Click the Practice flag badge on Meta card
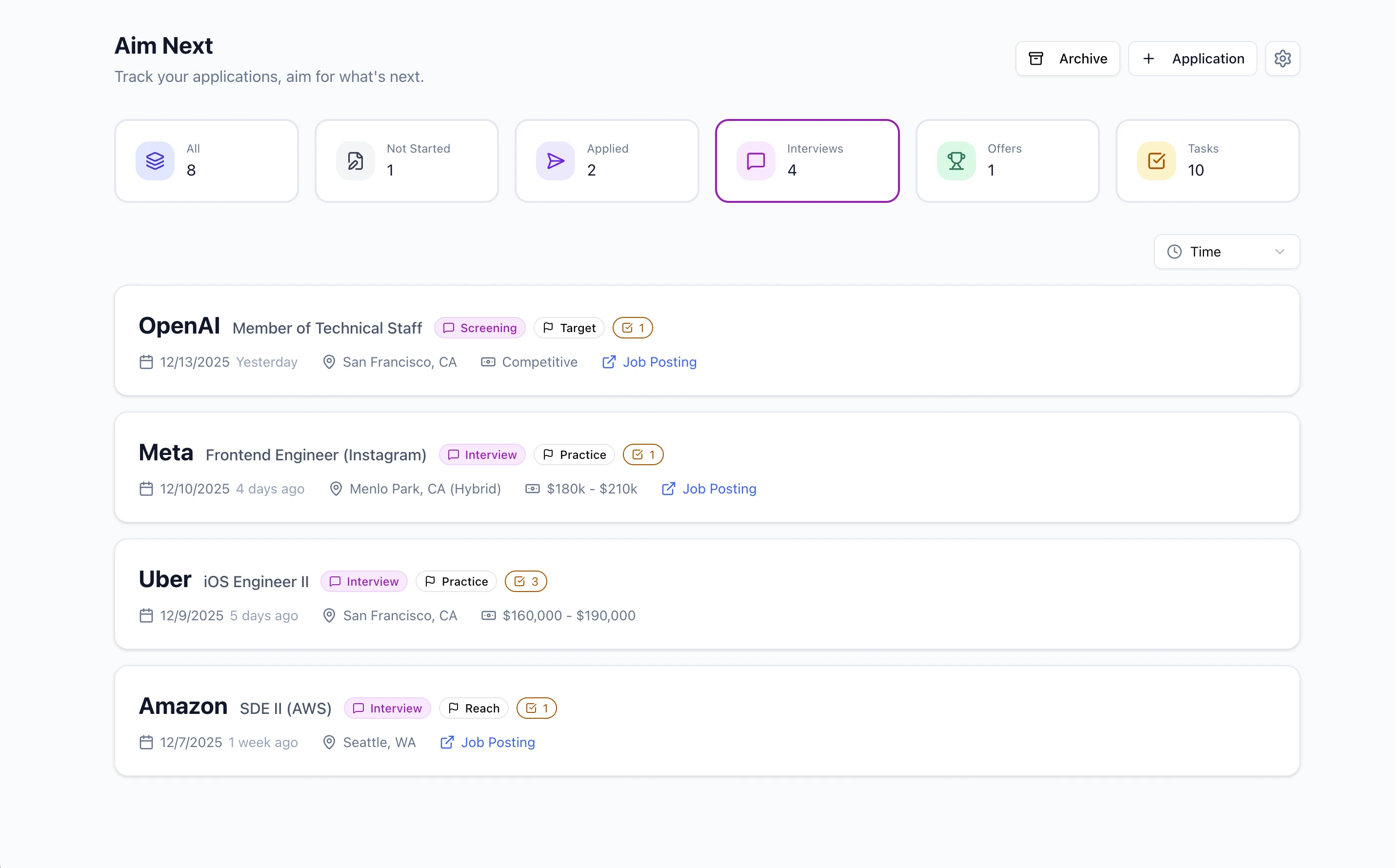The height and width of the screenshot is (868, 1395). [574, 454]
